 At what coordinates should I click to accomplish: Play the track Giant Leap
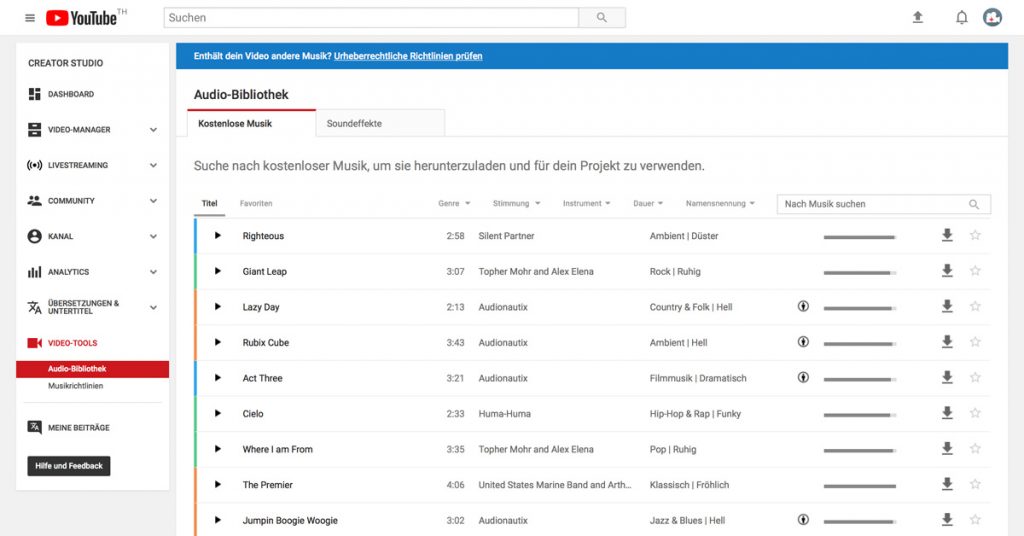217,271
